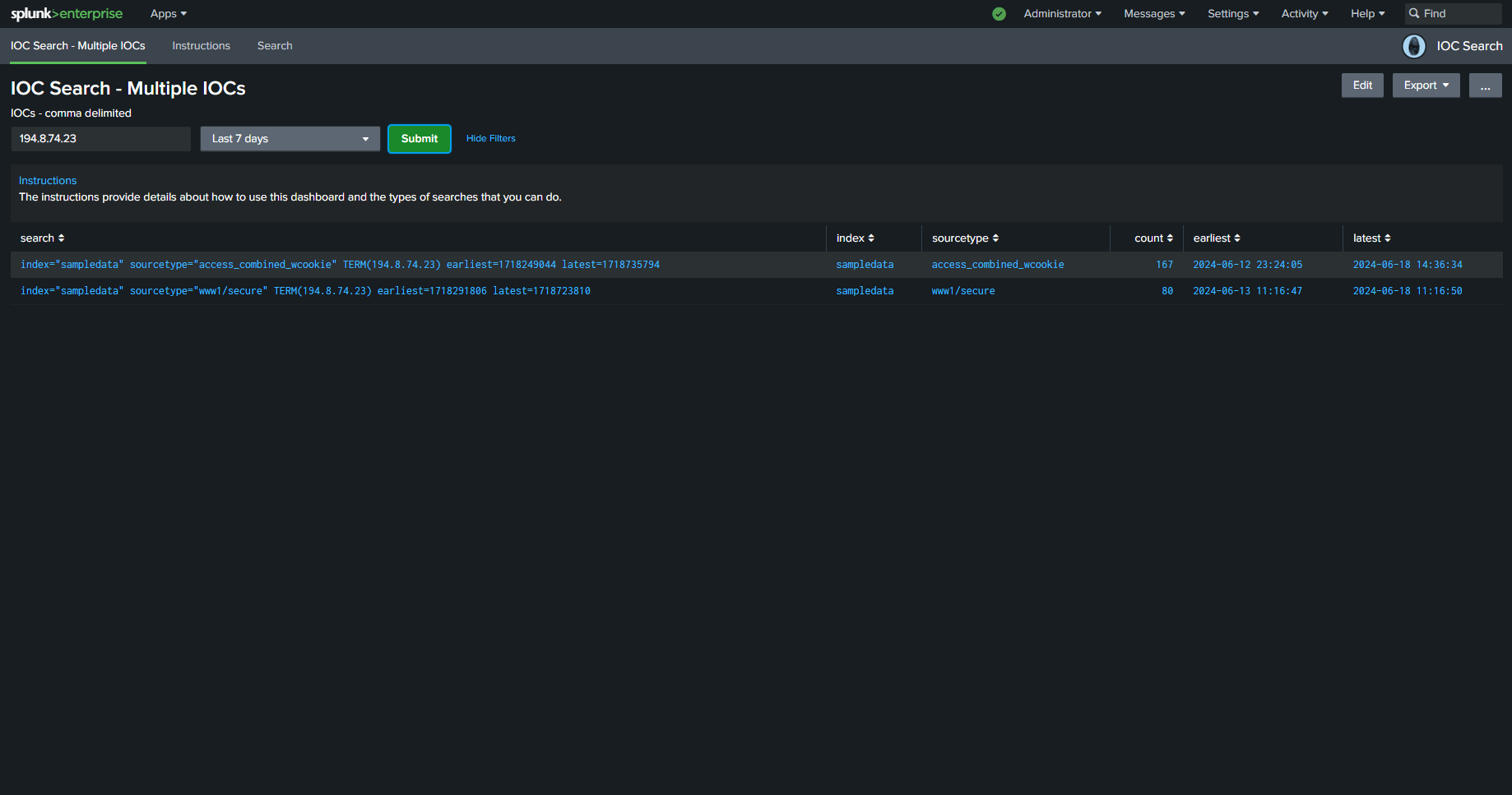Click the Find search box
The width and height of the screenshot is (1512, 795).
[1454, 14]
